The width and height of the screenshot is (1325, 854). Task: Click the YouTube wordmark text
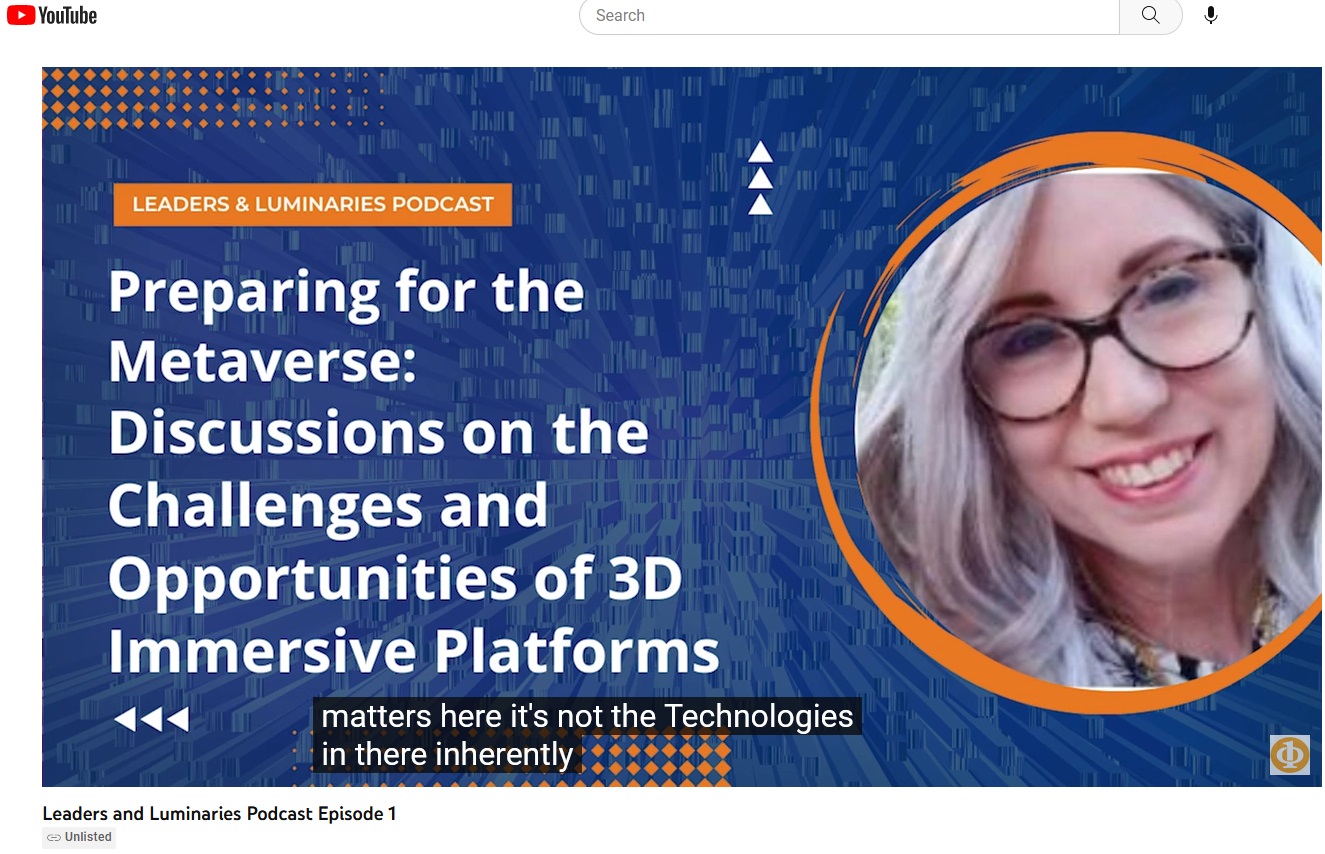coord(68,15)
